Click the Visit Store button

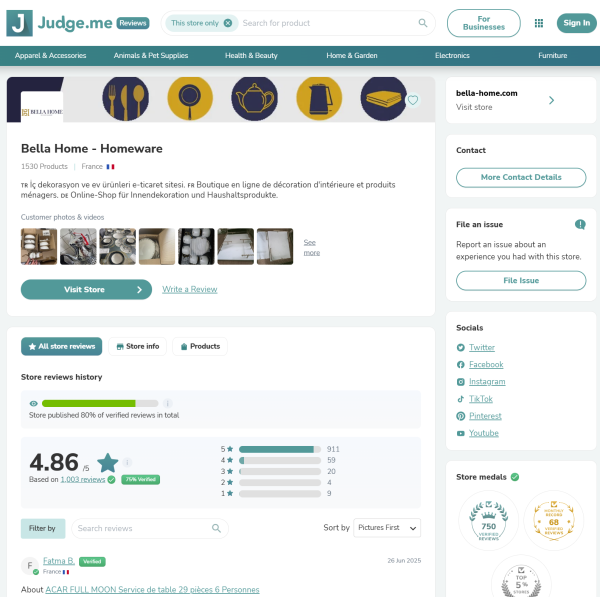[x=86, y=290]
